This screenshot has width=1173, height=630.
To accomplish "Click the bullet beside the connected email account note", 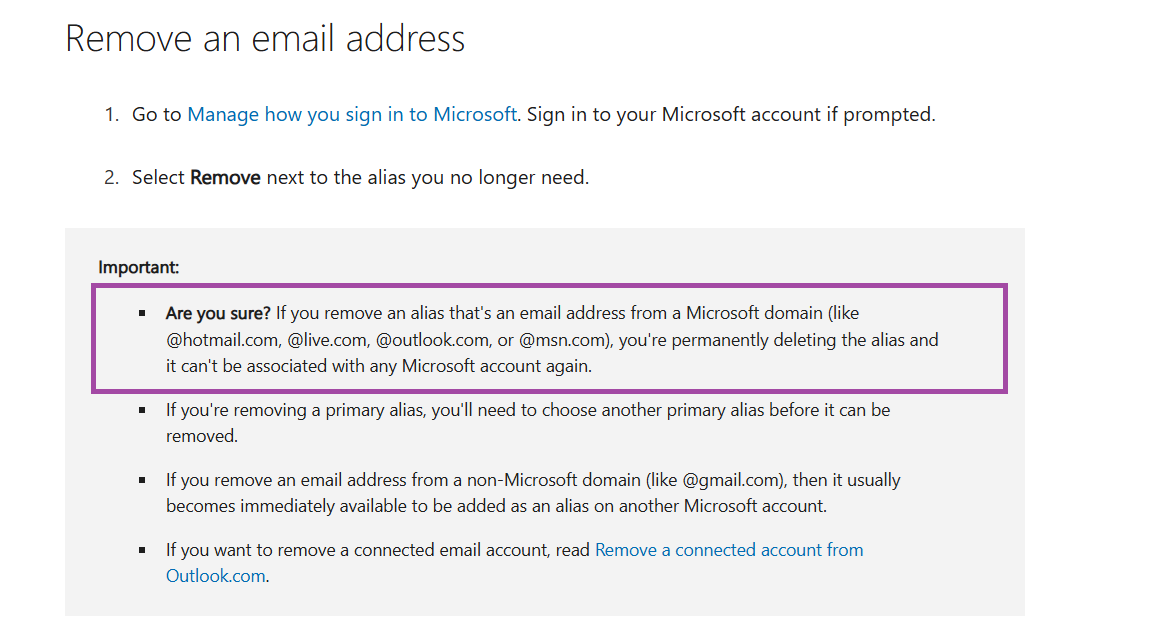I will tap(143, 550).
